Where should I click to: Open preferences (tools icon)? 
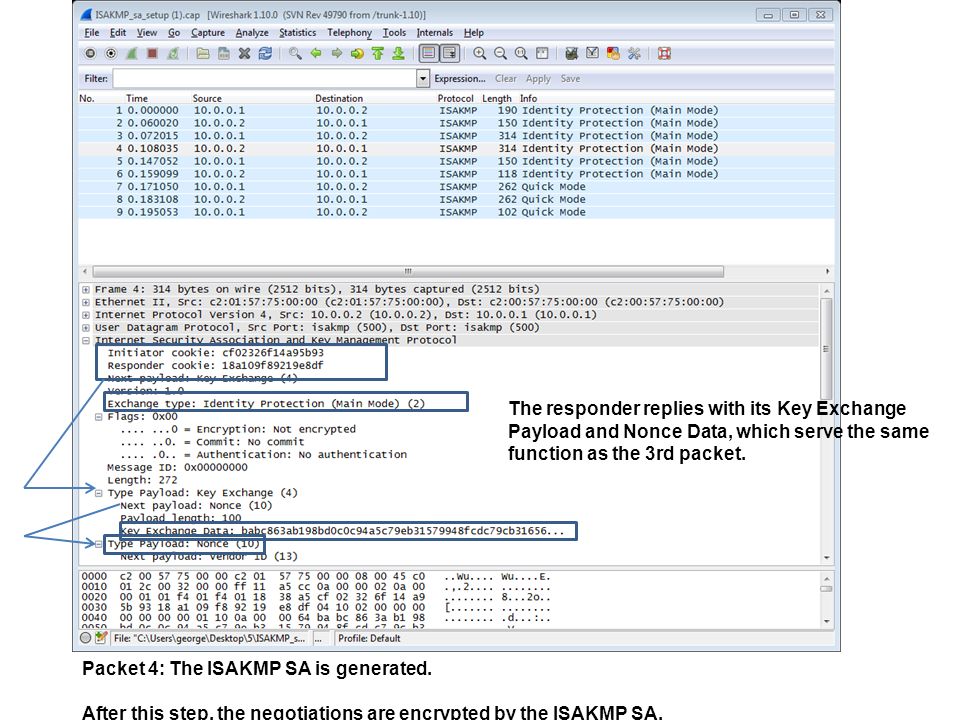(x=634, y=54)
